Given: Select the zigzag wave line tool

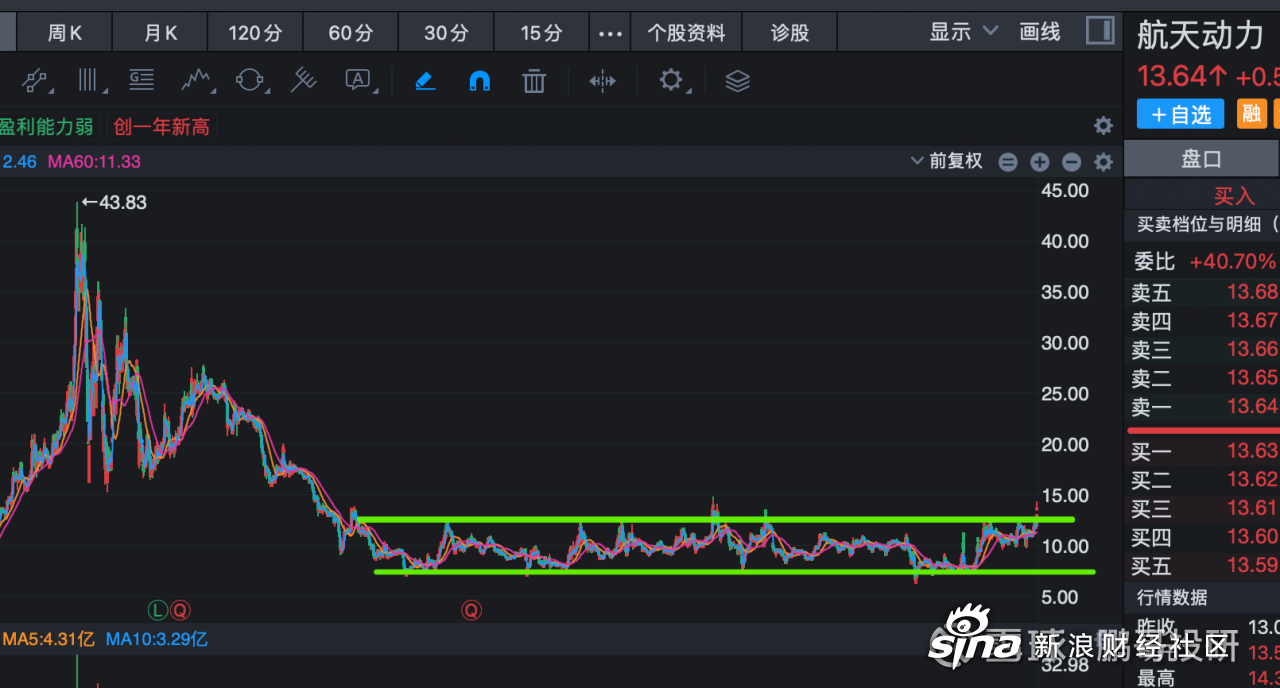Looking at the screenshot, I should click(x=197, y=81).
